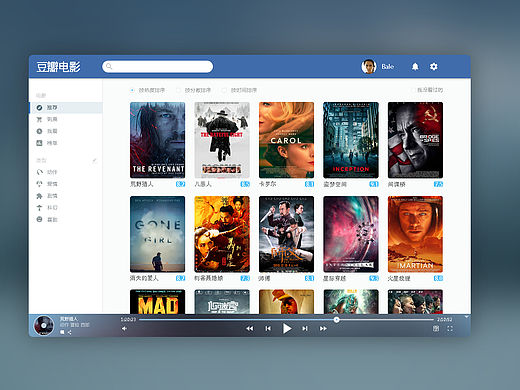520x390 pixels.
Task: Click the share icon under the now-playing title
Action: (69, 332)
